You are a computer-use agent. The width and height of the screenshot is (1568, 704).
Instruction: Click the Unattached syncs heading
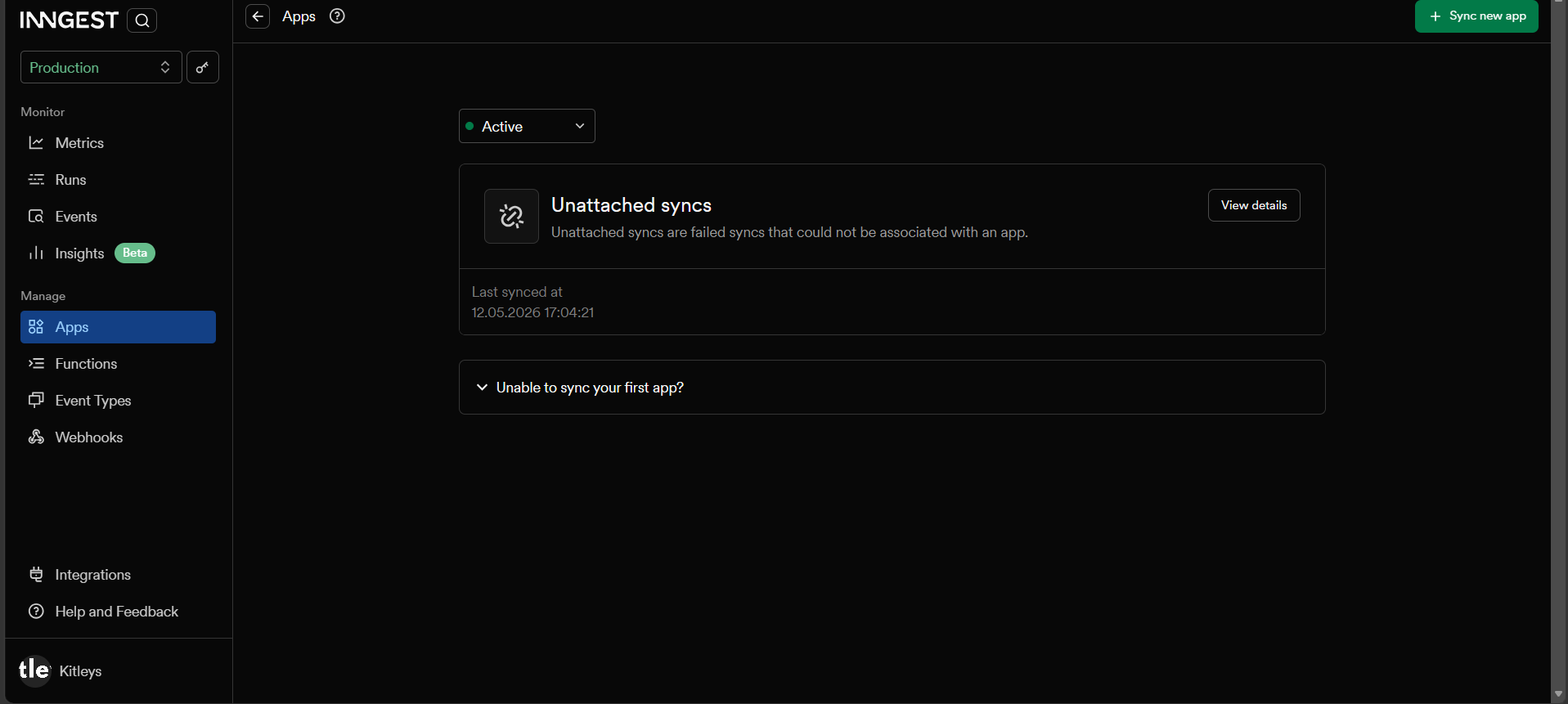(x=631, y=205)
